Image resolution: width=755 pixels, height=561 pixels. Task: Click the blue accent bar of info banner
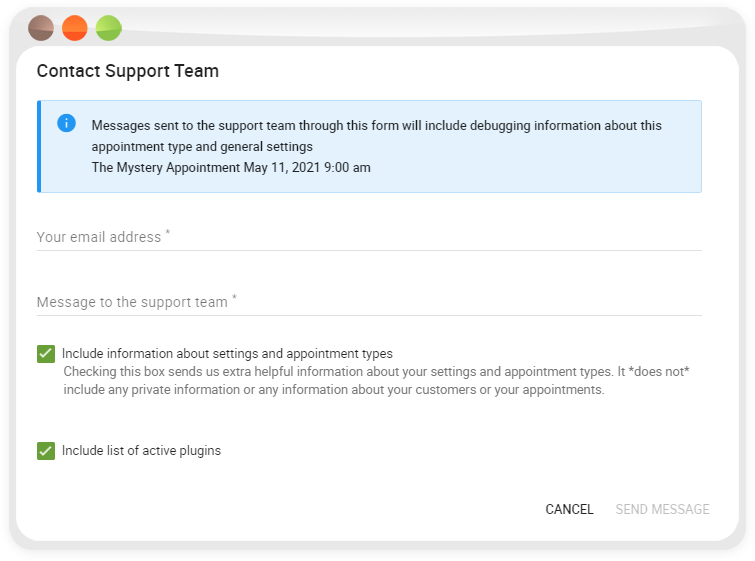(x=39, y=146)
